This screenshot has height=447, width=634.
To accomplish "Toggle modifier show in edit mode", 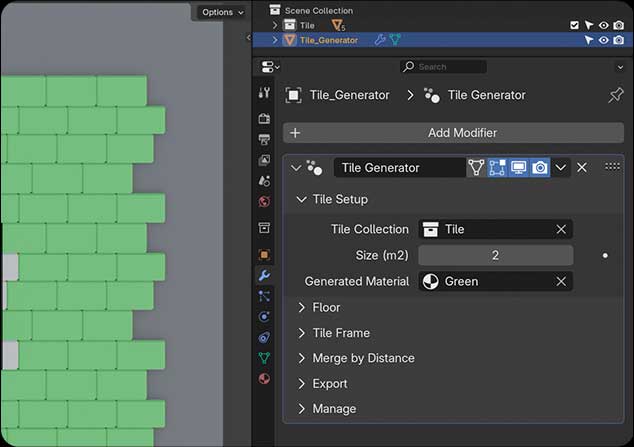I will point(497,168).
